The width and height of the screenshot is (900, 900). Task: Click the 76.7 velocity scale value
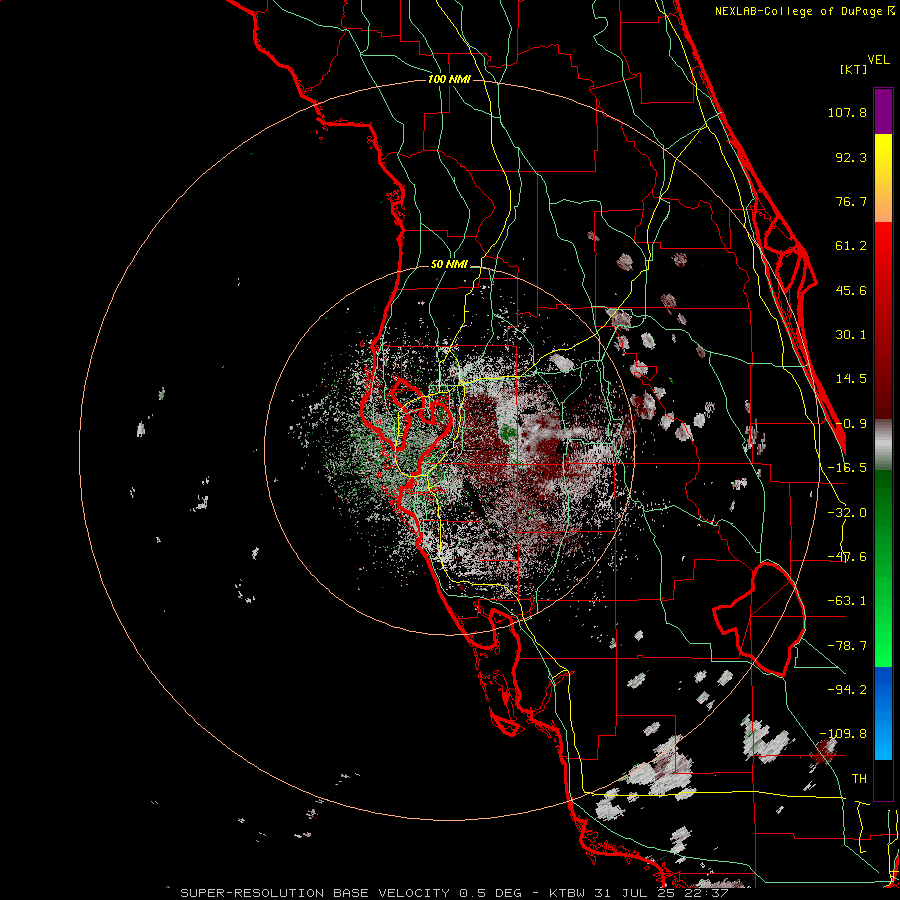click(x=851, y=201)
